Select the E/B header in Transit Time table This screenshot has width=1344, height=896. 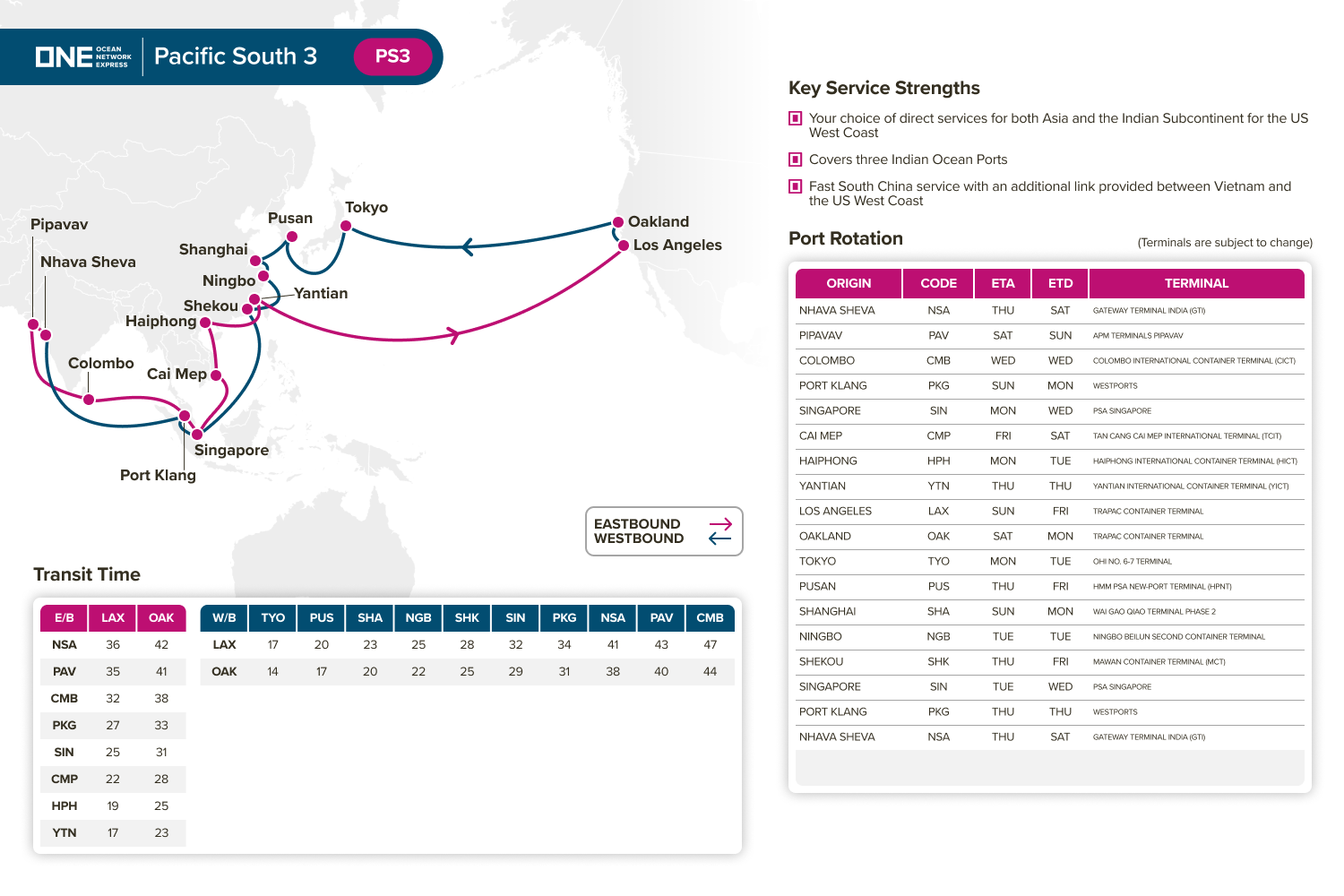click(x=65, y=618)
